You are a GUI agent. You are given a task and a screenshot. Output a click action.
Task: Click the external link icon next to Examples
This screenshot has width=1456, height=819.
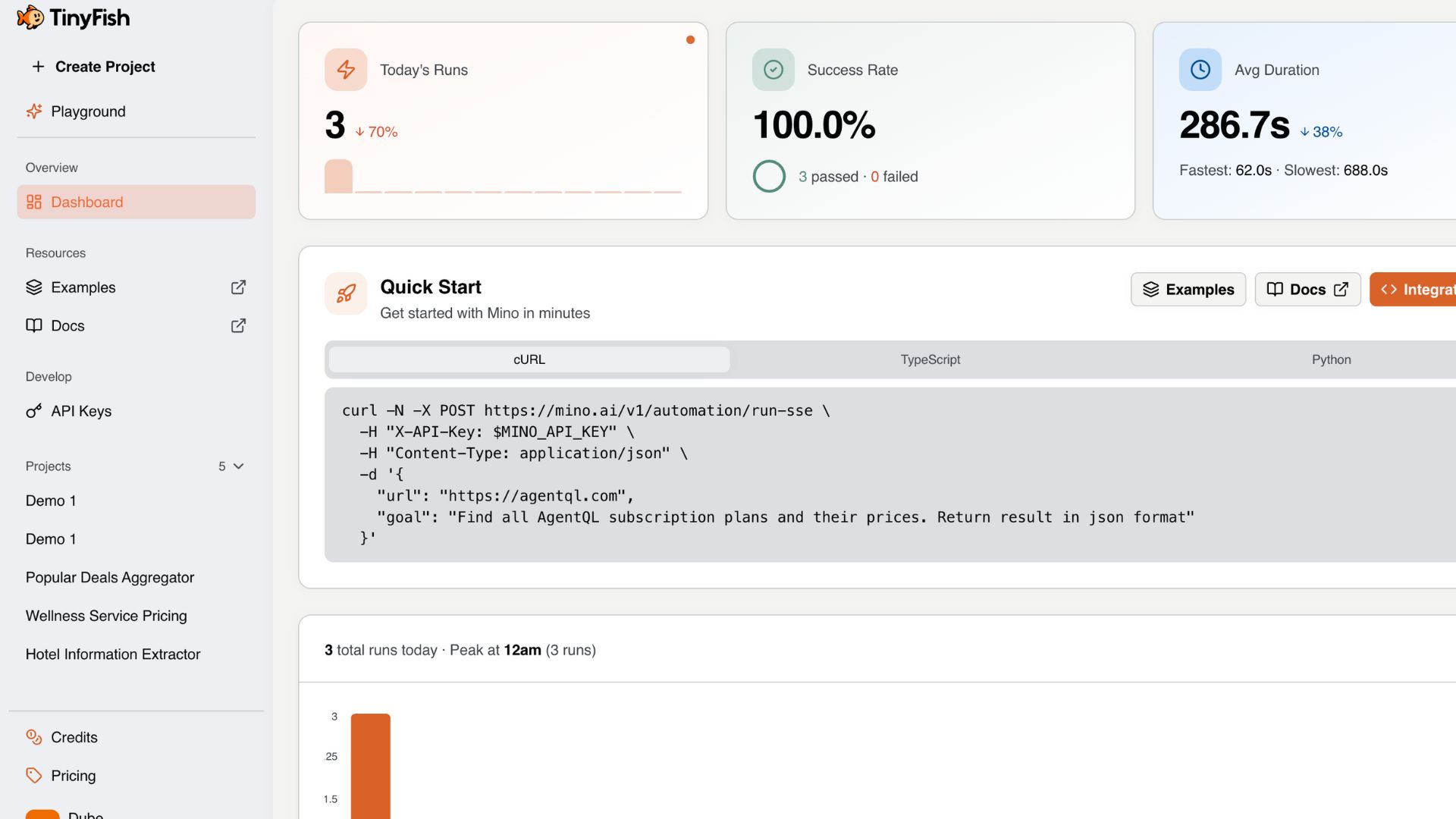pos(238,287)
